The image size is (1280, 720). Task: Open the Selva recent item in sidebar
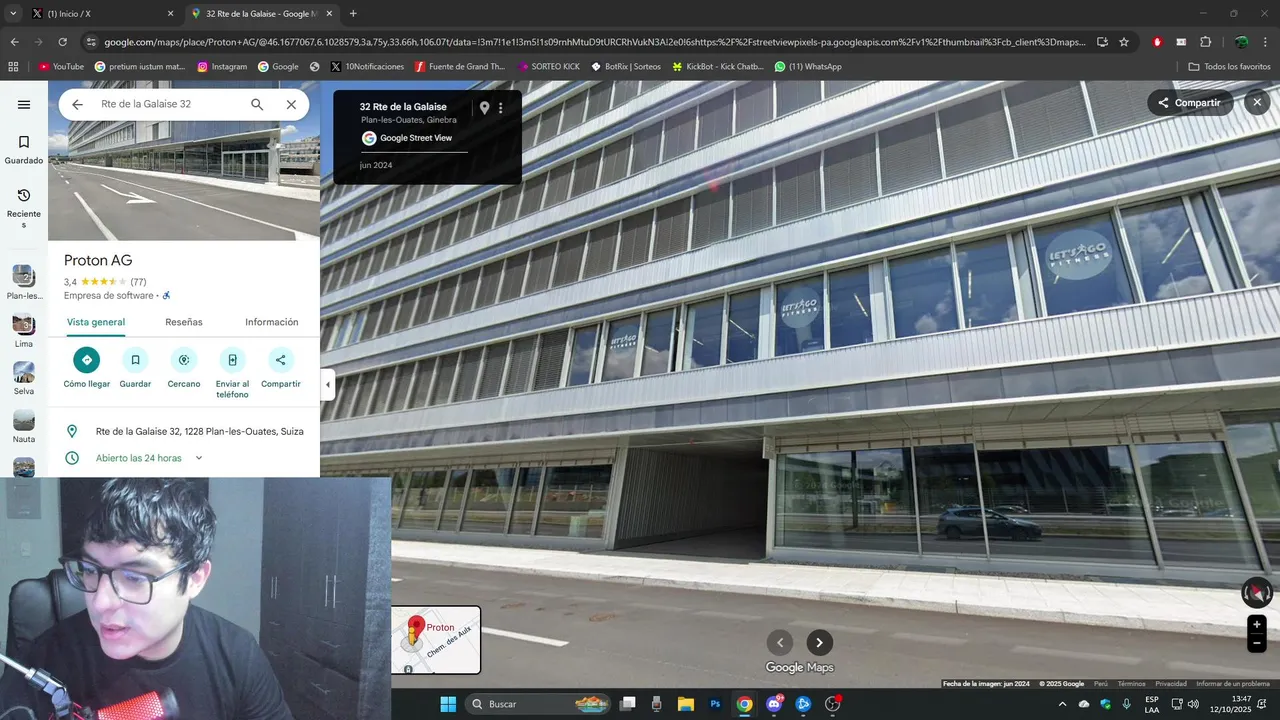(x=24, y=379)
